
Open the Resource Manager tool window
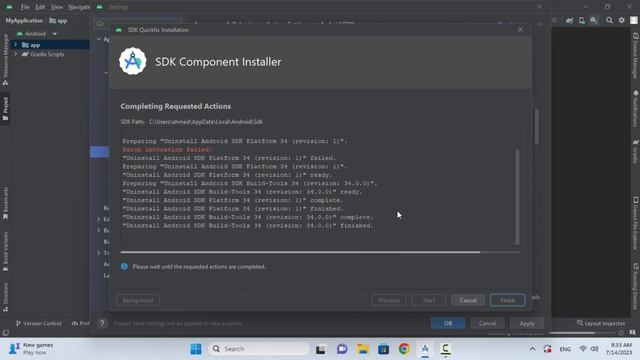[5, 60]
